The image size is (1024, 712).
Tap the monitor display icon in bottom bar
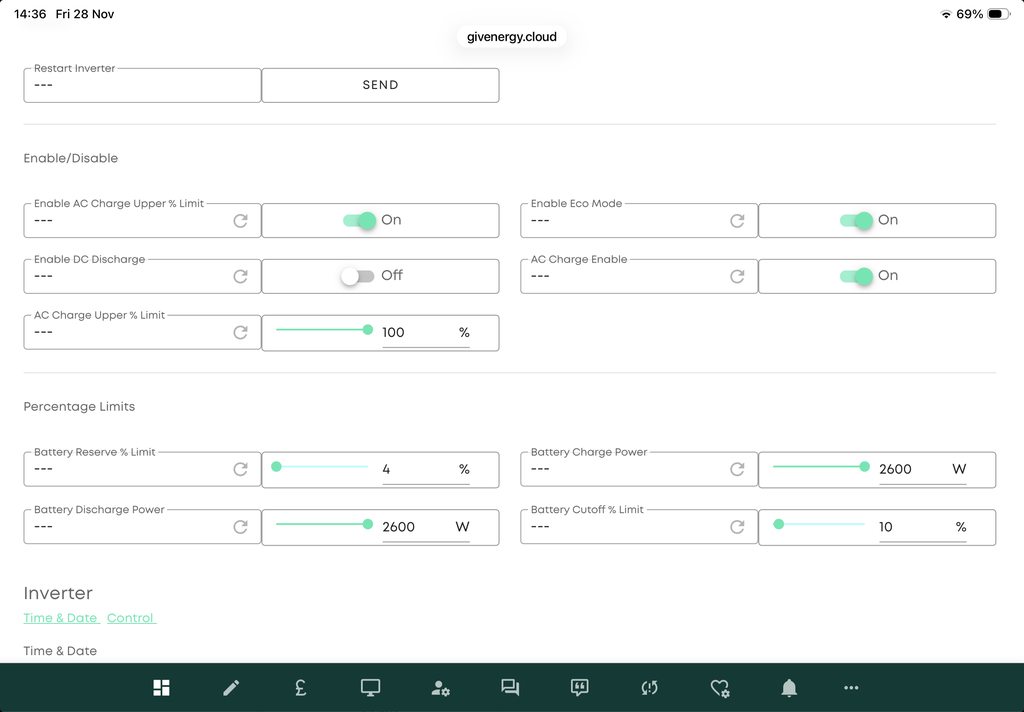(x=370, y=688)
